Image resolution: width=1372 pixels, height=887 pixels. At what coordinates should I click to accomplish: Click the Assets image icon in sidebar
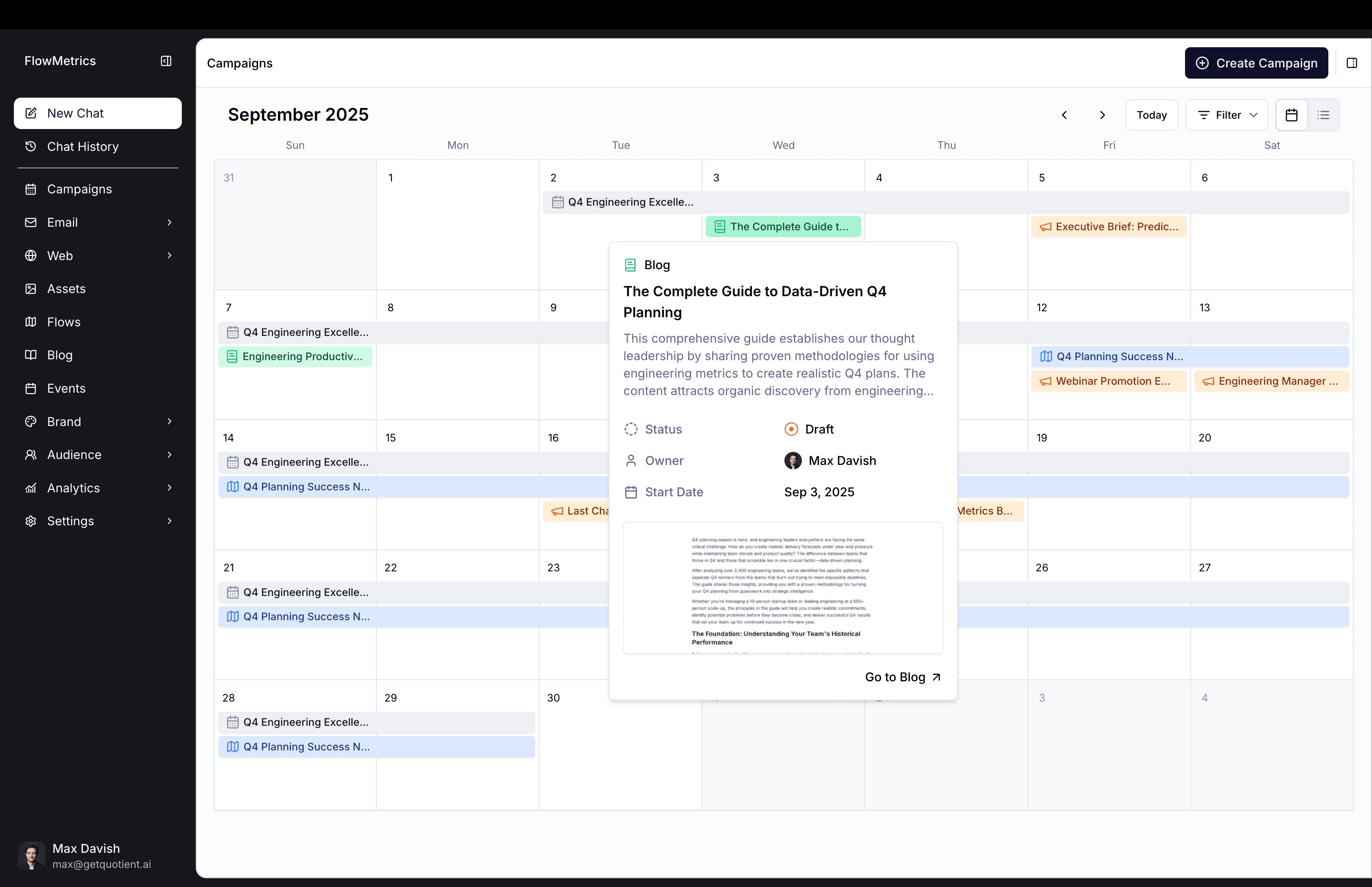(x=31, y=288)
